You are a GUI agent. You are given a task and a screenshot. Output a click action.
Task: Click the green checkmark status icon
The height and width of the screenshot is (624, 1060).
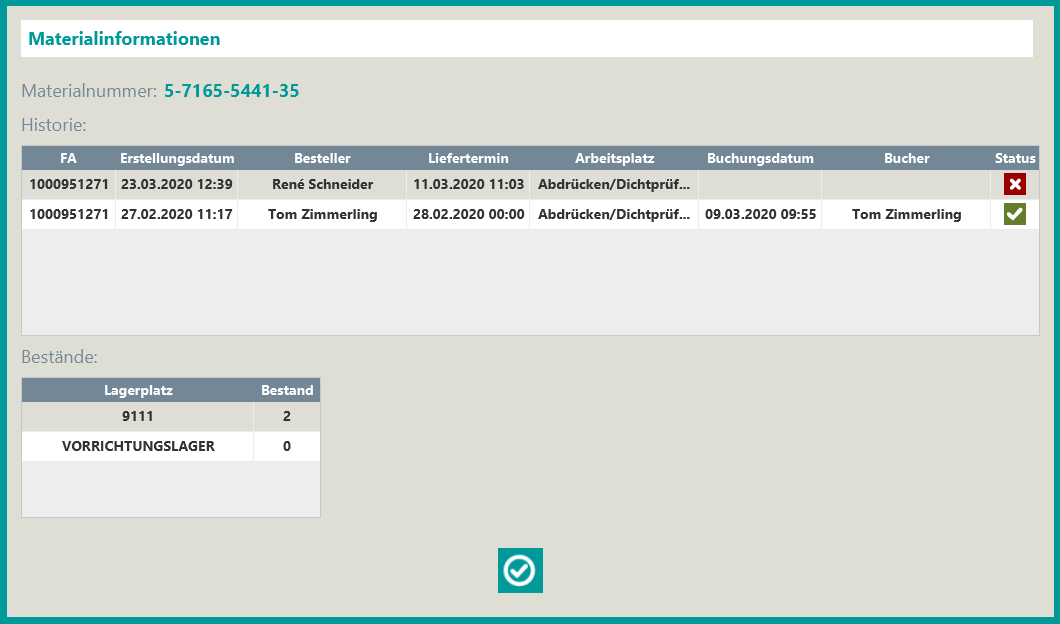click(1015, 214)
